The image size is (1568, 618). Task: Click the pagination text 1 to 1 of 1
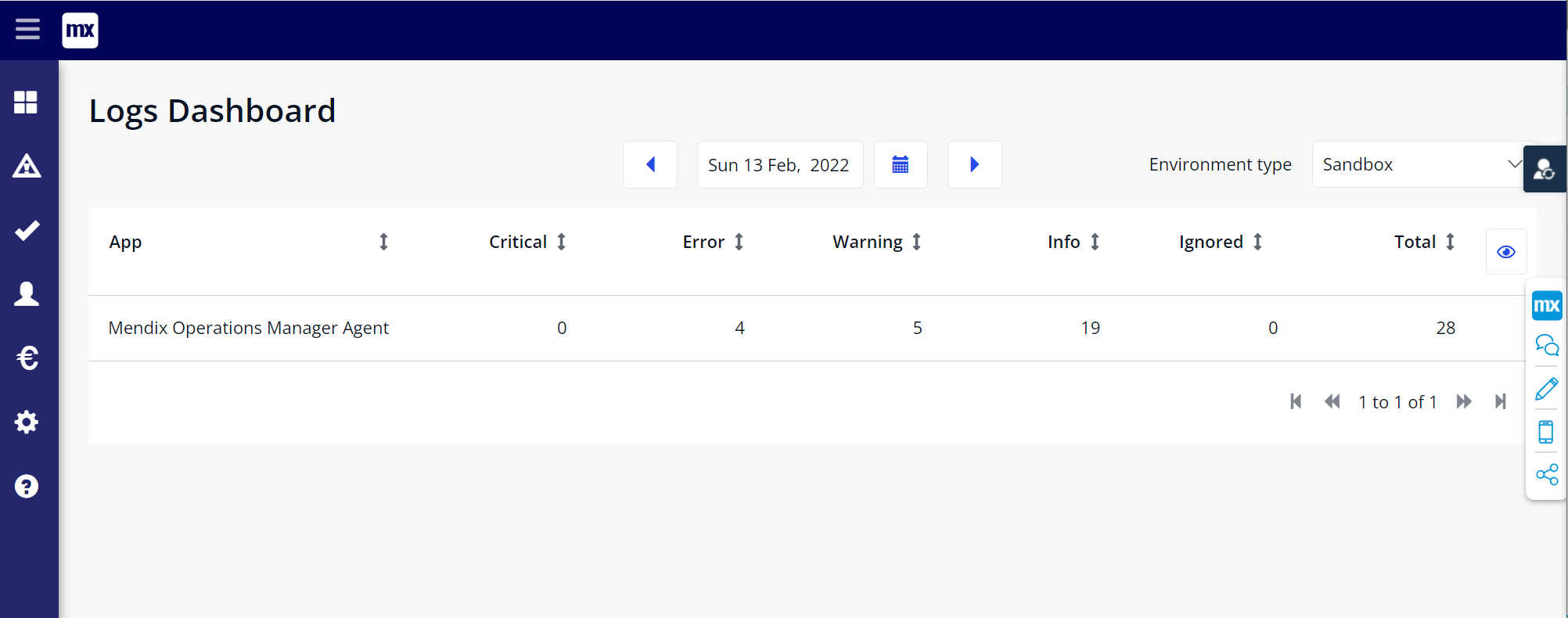click(x=1397, y=402)
